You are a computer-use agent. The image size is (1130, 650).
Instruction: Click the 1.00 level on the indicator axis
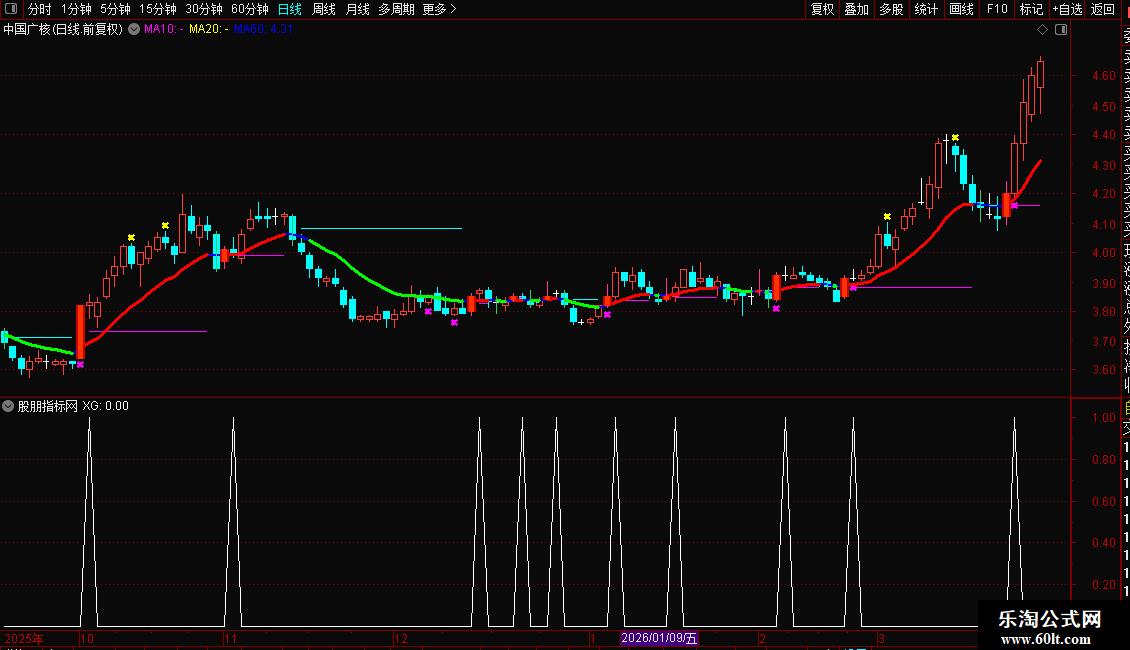click(x=1103, y=418)
